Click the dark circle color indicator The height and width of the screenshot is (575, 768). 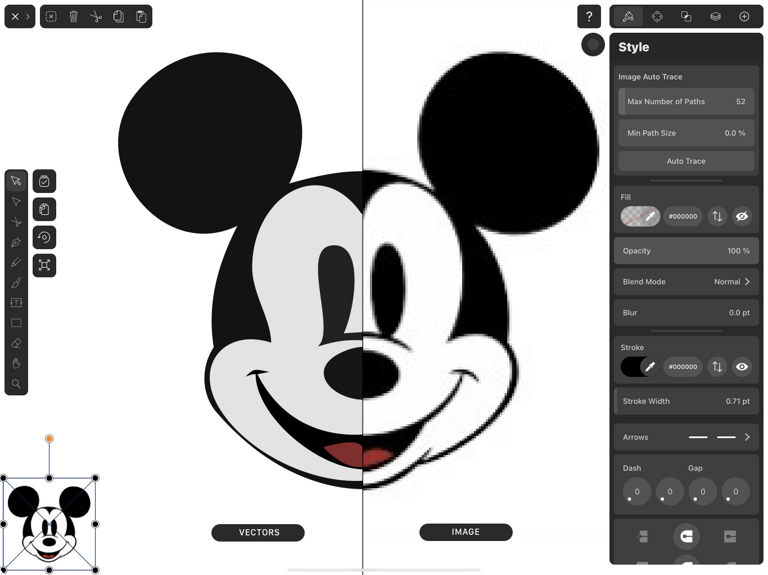pos(593,45)
